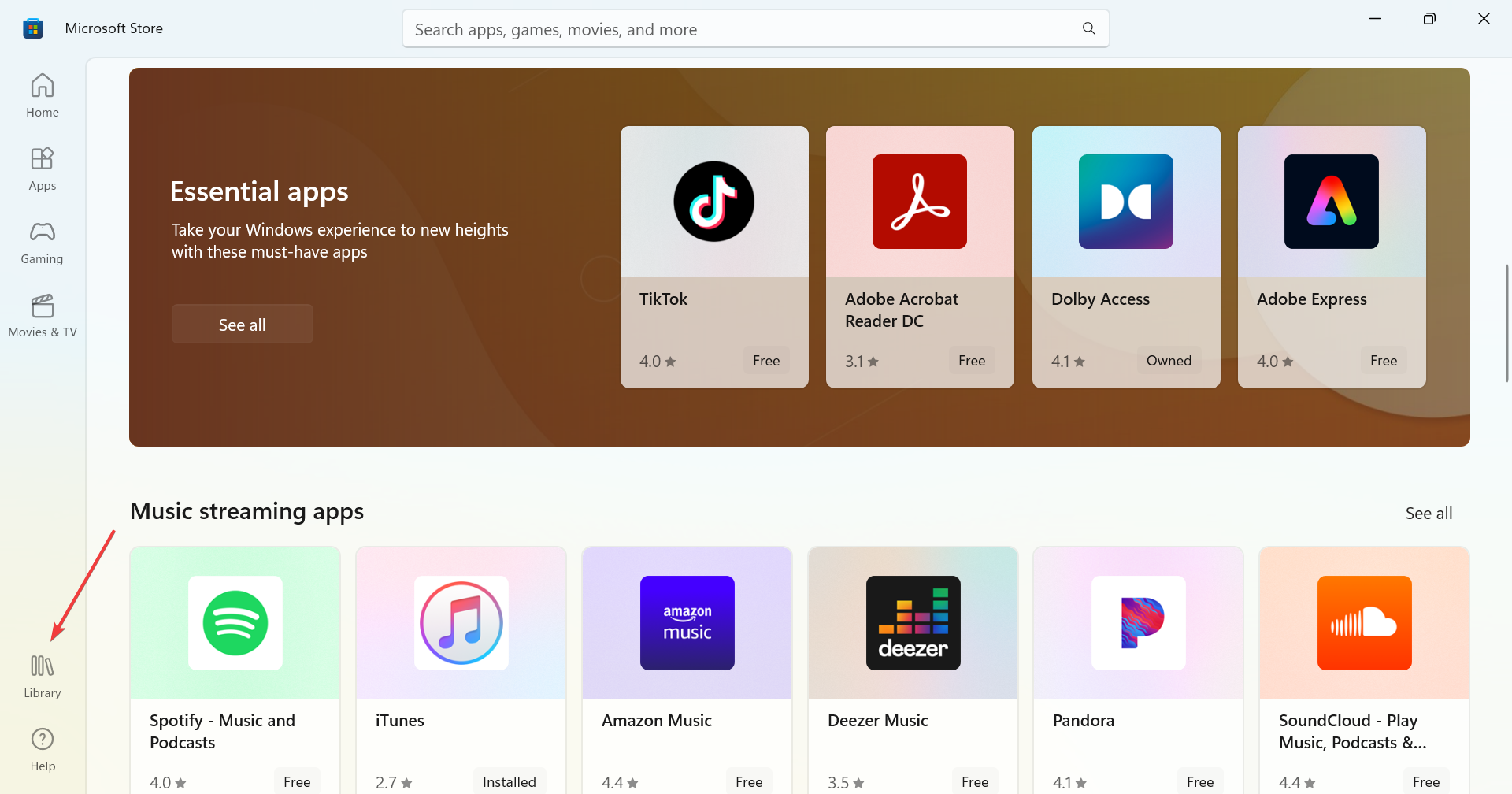Click the search magnifier icon
The width and height of the screenshot is (1512, 794).
pos(1089,28)
